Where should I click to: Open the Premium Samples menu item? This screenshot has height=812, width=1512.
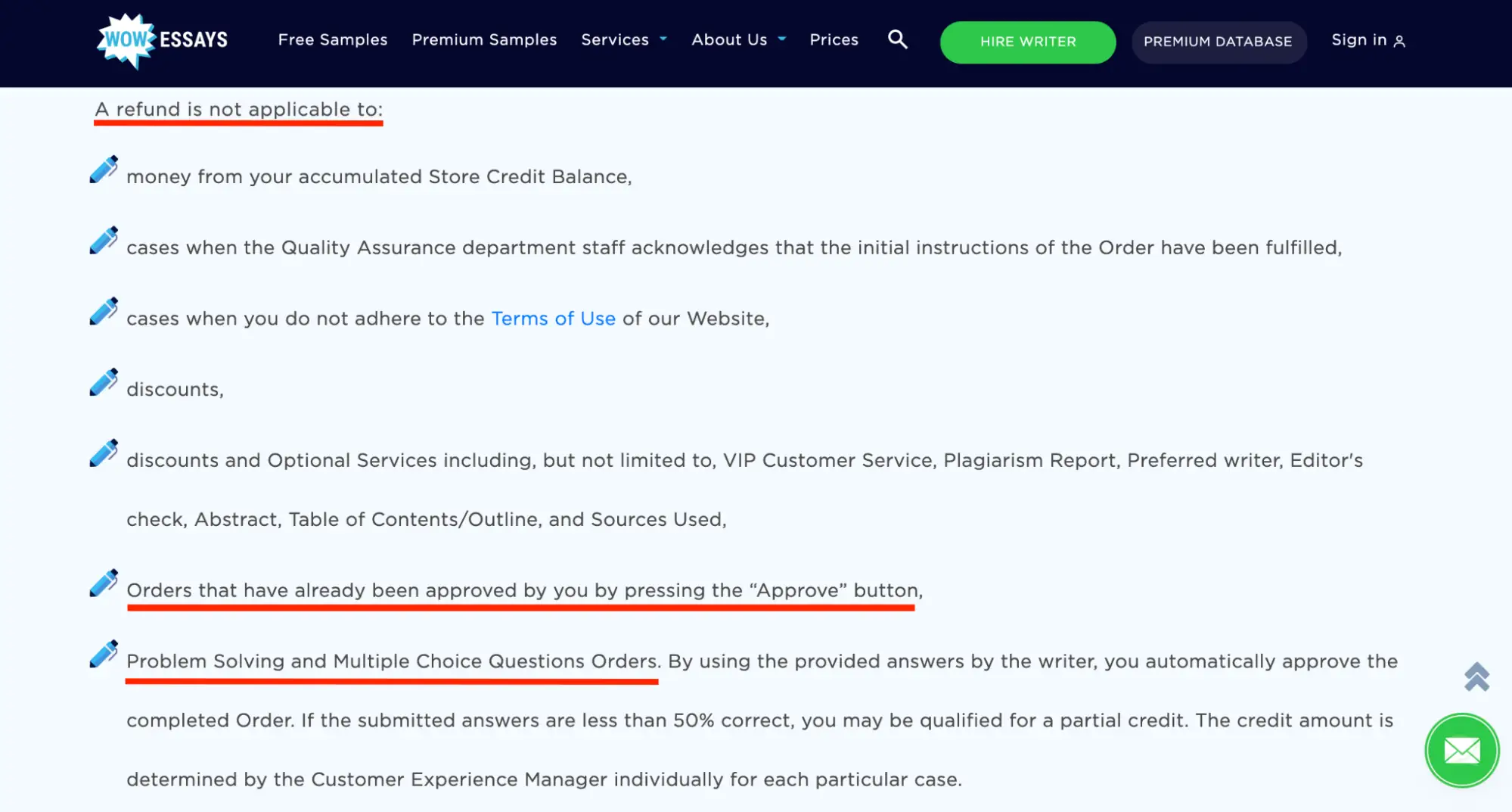click(484, 40)
